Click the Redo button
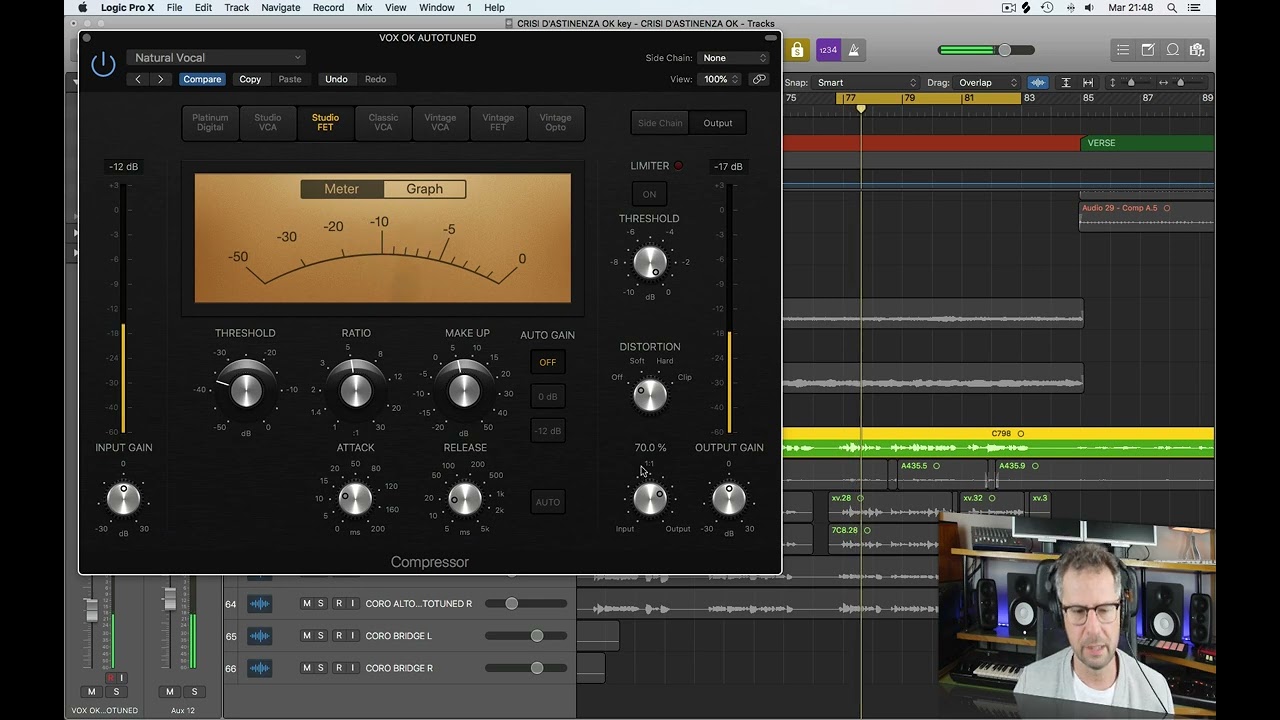Image resolution: width=1280 pixels, height=720 pixels. click(x=375, y=79)
